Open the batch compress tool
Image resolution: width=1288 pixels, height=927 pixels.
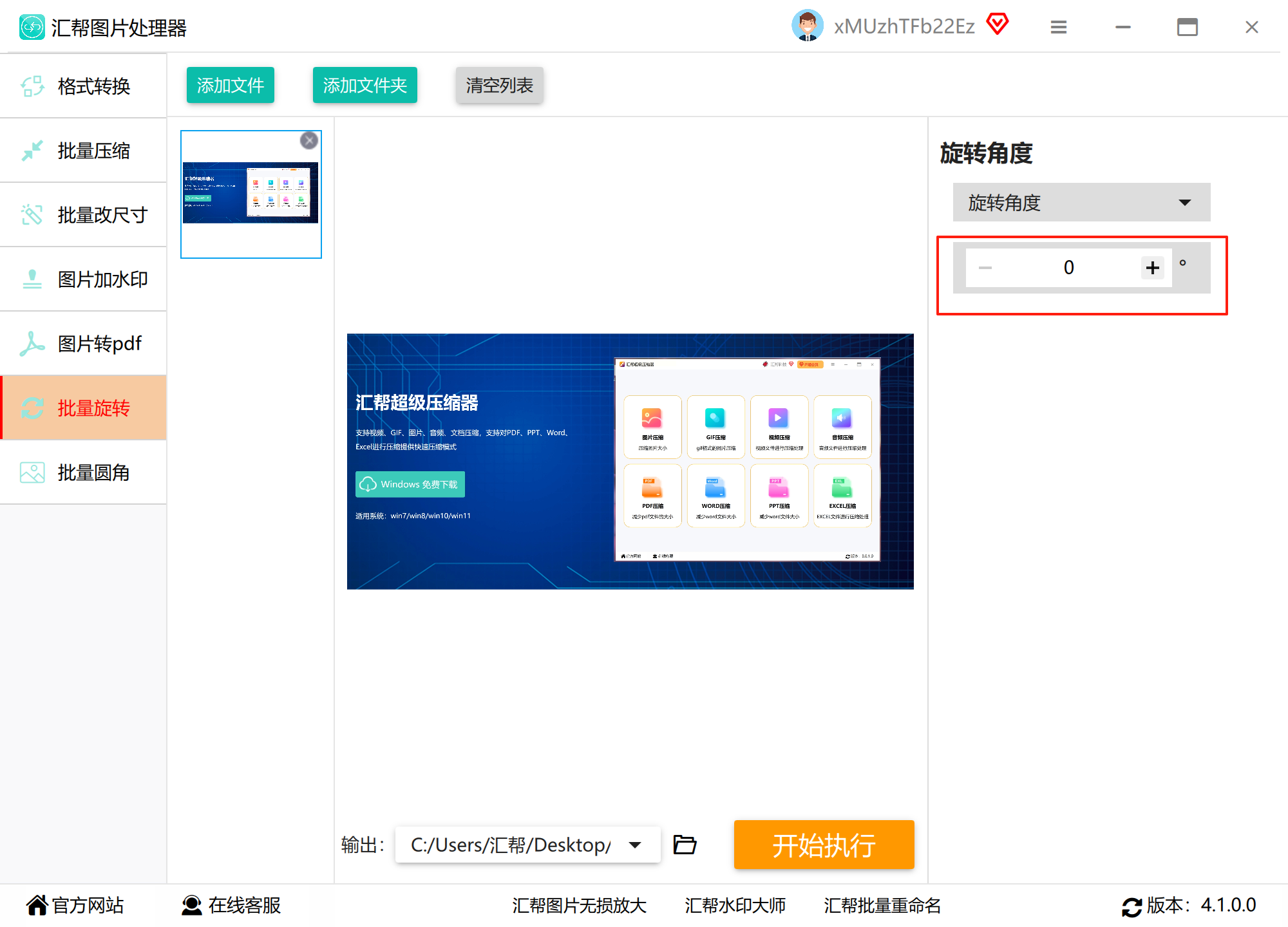click(x=84, y=151)
